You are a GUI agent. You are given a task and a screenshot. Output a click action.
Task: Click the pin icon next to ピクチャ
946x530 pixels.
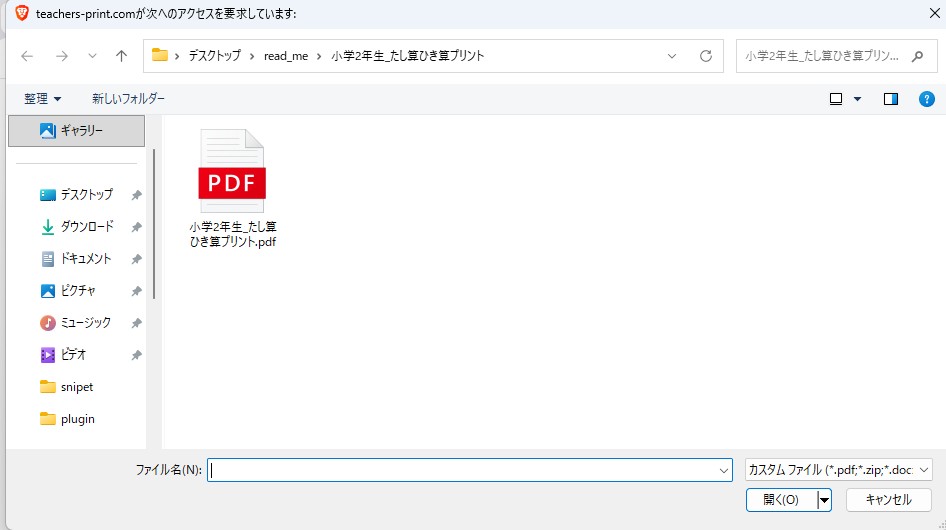136,291
